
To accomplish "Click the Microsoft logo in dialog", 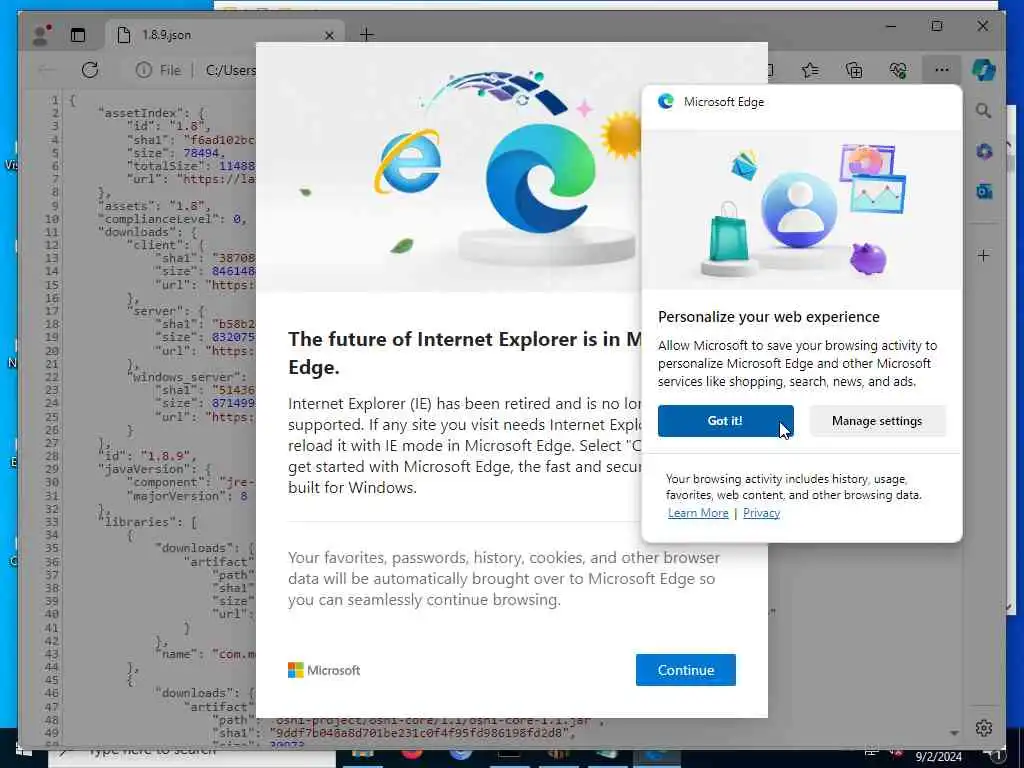I will point(324,670).
